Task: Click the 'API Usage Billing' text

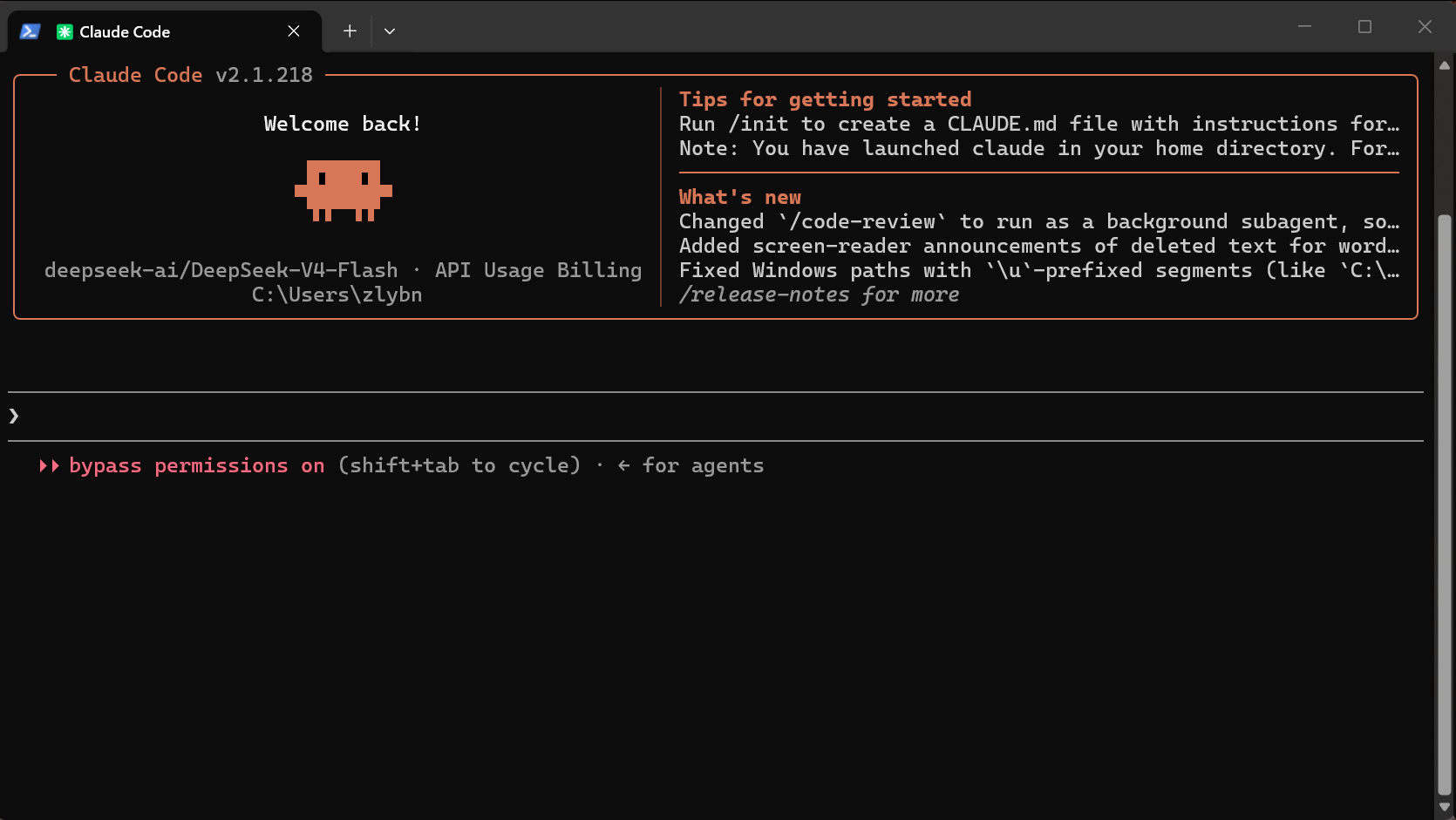Action: (x=539, y=270)
